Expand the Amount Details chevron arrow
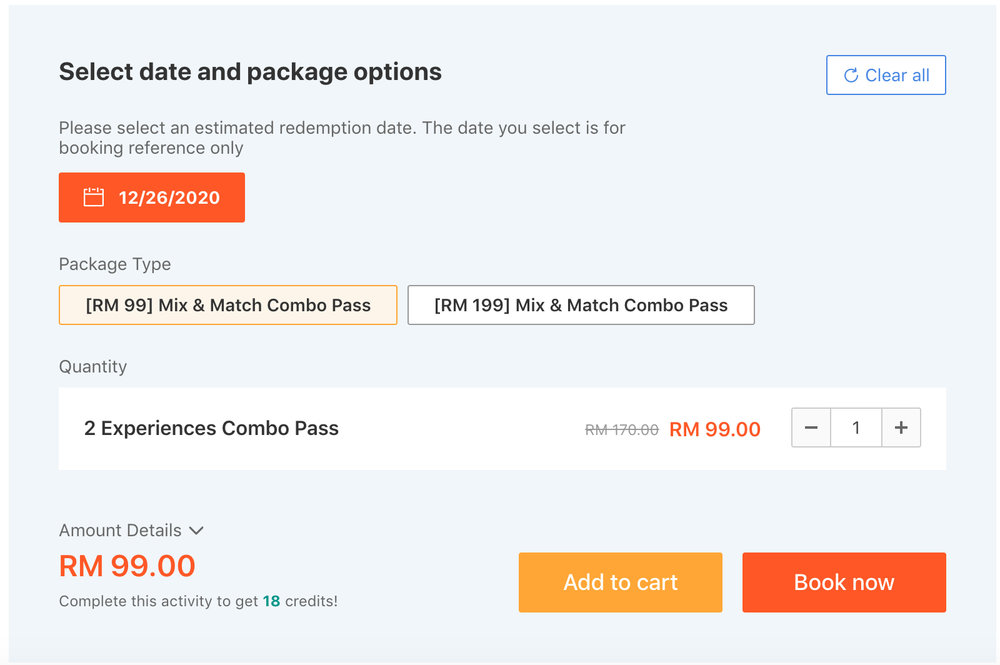The width and height of the screenshot is (1000, 665). tap(196, 530)
